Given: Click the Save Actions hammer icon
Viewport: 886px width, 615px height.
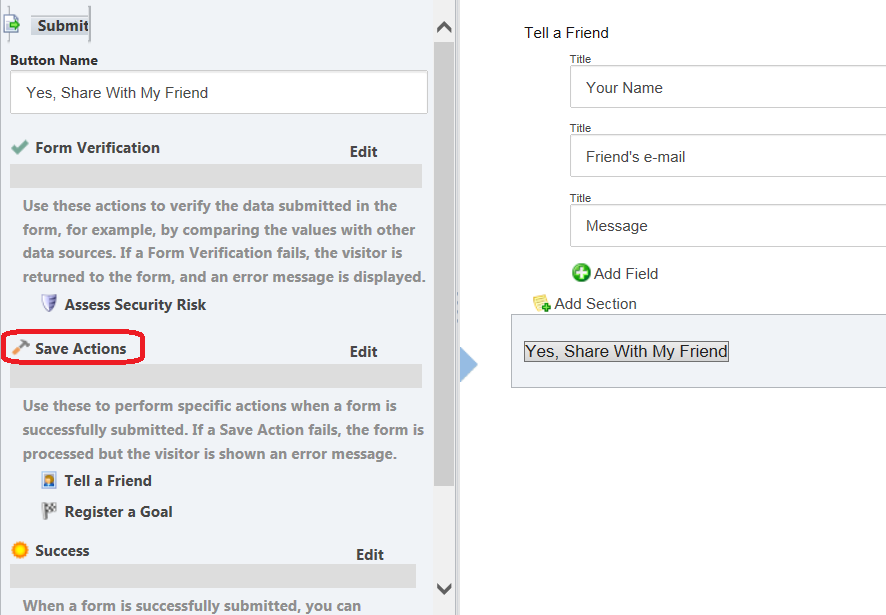Looking at the screenshot, I should [21, 348].
